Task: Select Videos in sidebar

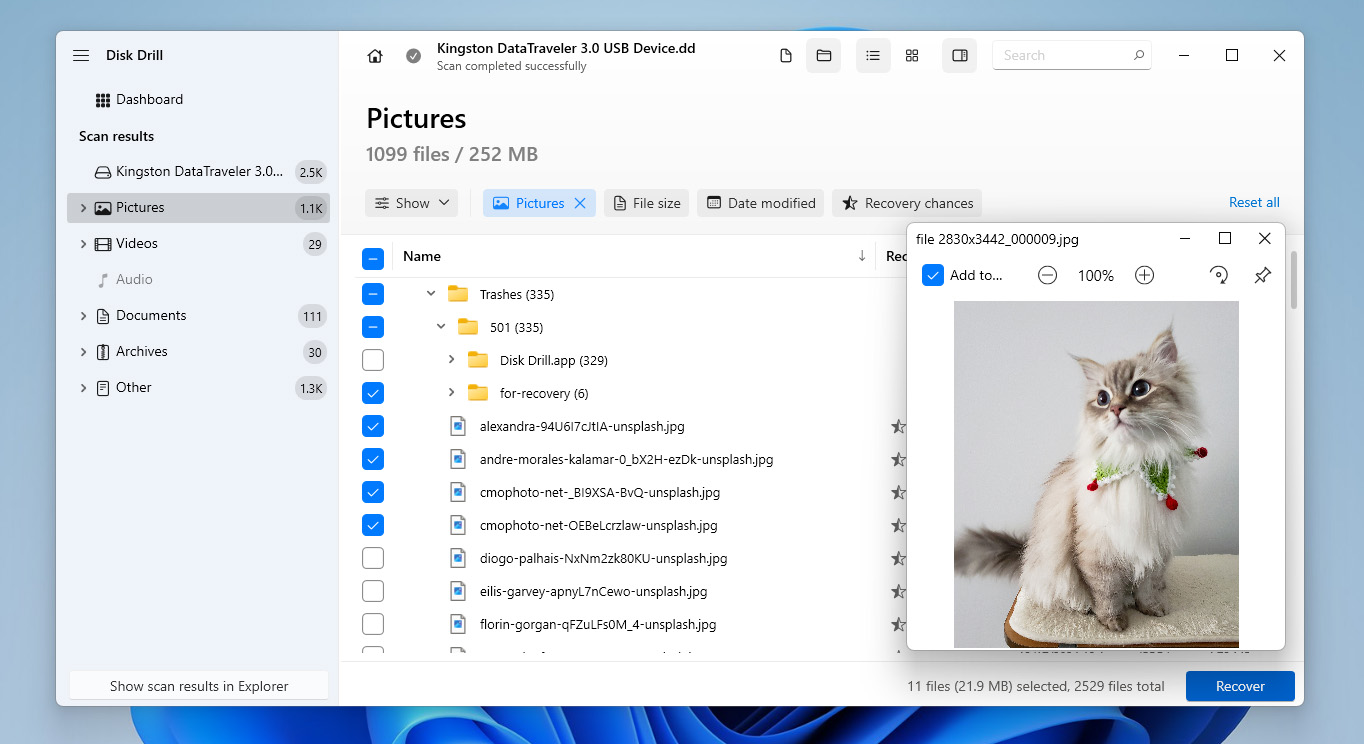Action: click(198, 244)
